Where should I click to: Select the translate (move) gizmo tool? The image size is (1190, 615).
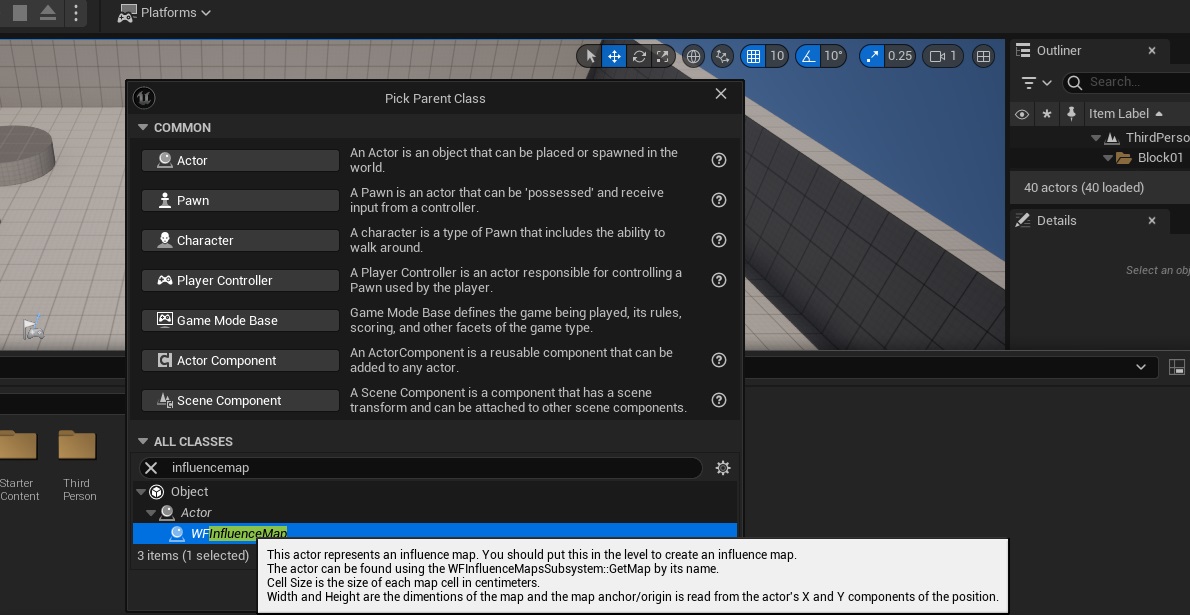614,56
